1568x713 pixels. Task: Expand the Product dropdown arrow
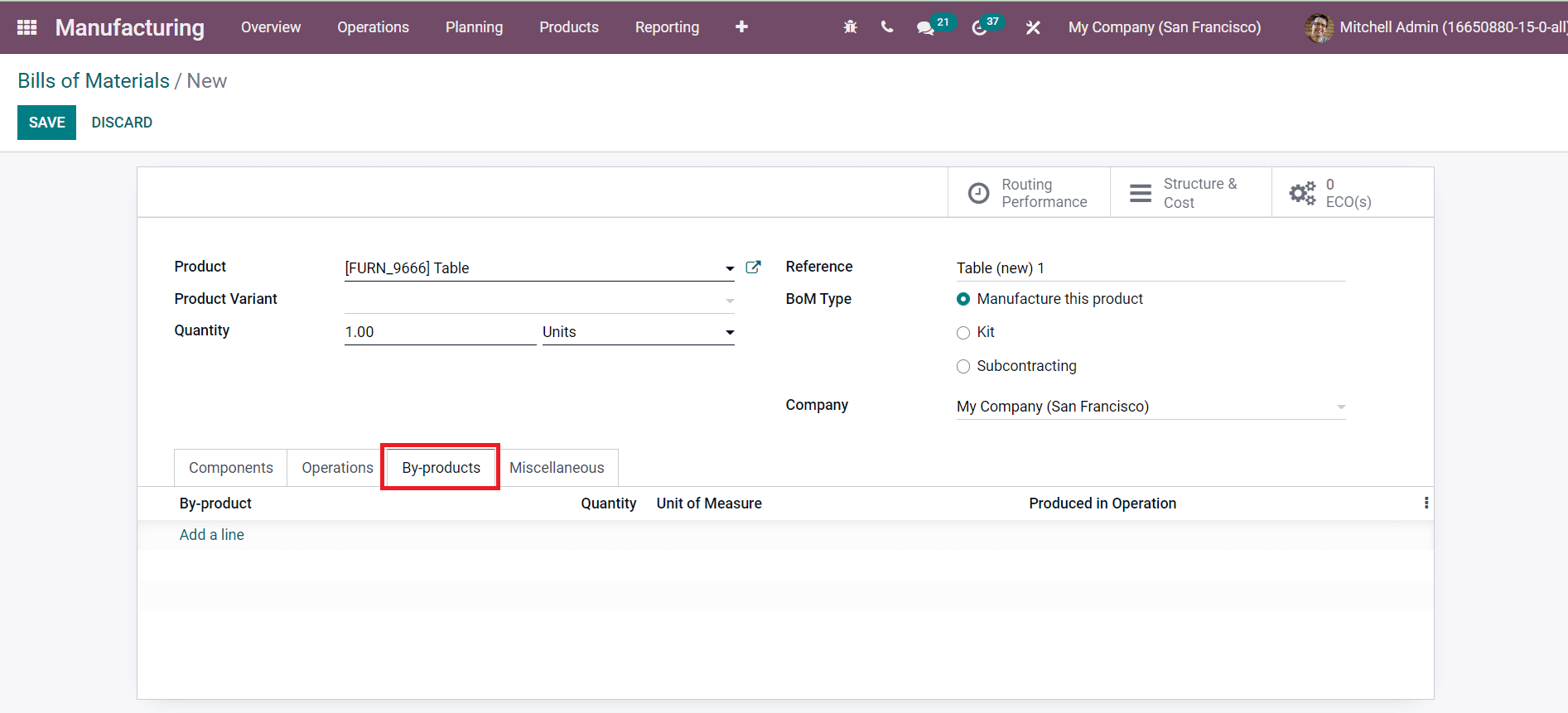pyautogui.click(x=729, y=268)
